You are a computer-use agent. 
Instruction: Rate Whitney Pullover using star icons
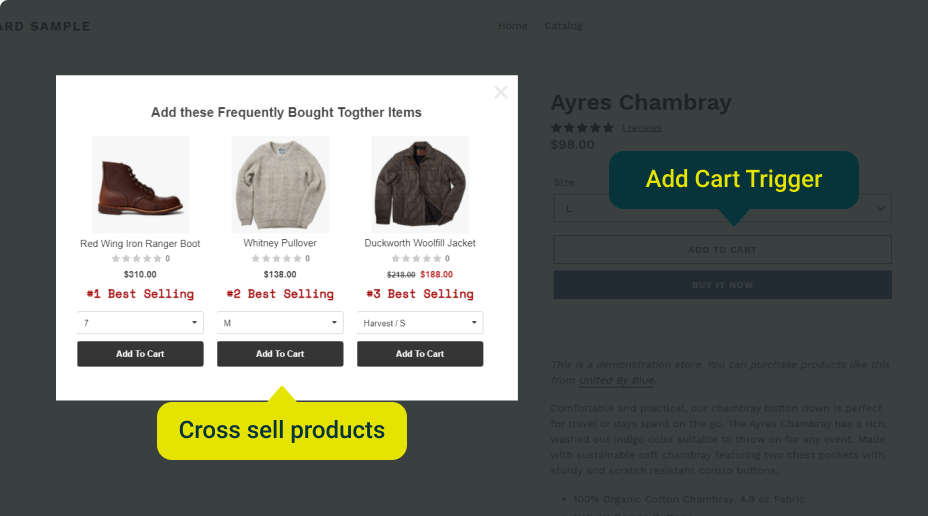click(x=276, y=259)
